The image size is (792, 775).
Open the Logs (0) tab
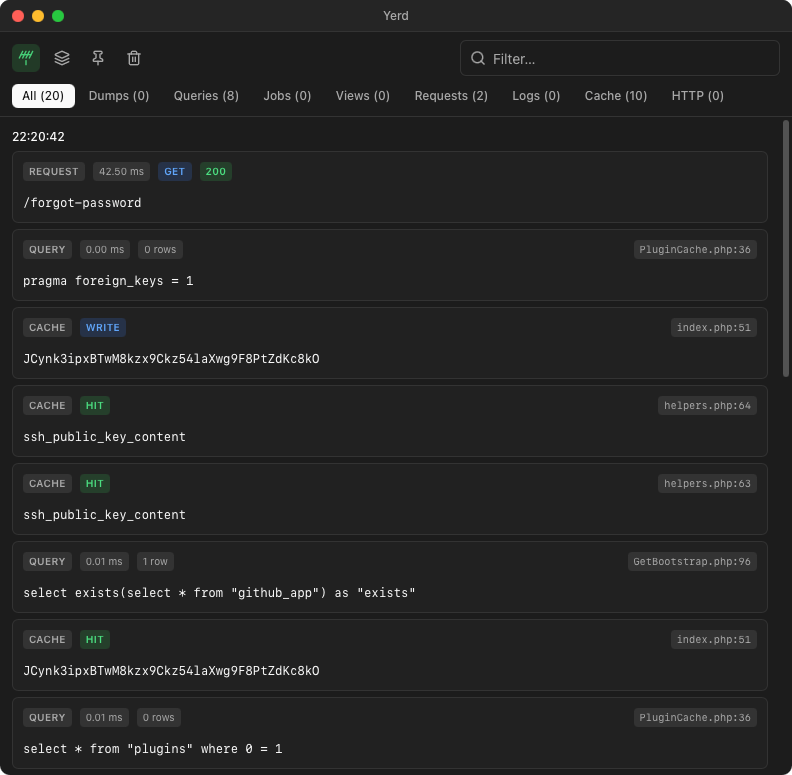536,96
